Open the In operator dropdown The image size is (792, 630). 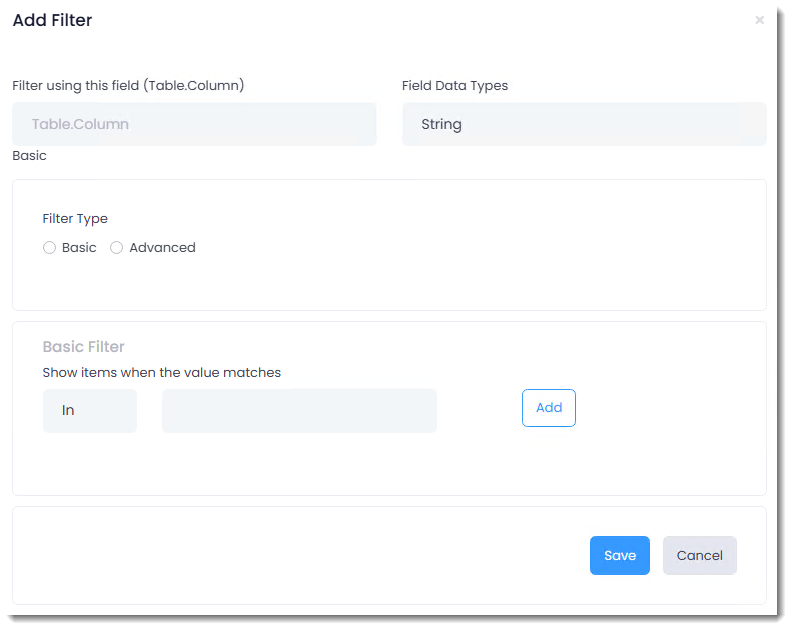coord(89,411)
